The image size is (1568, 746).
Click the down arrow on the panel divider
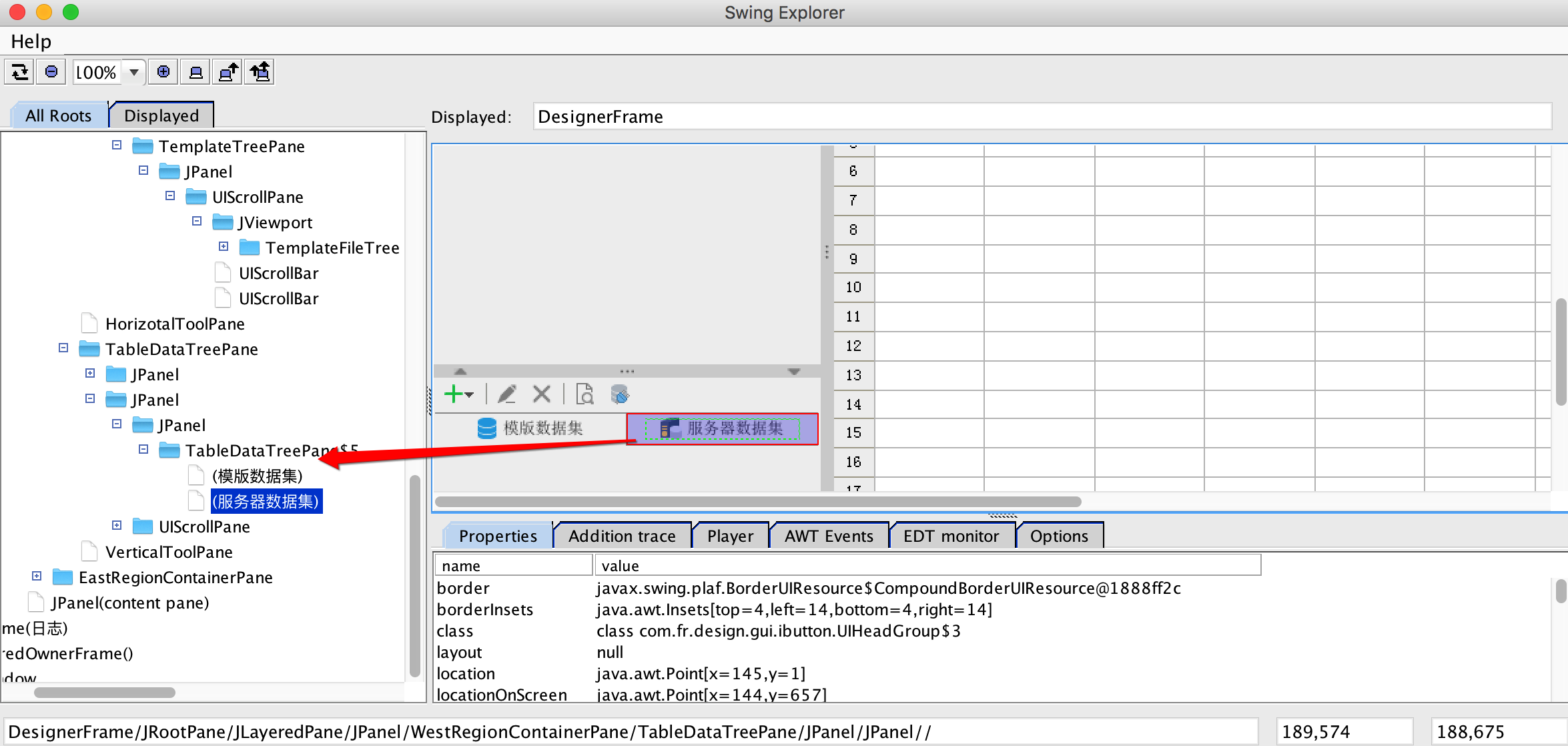(x=794, y=372)
